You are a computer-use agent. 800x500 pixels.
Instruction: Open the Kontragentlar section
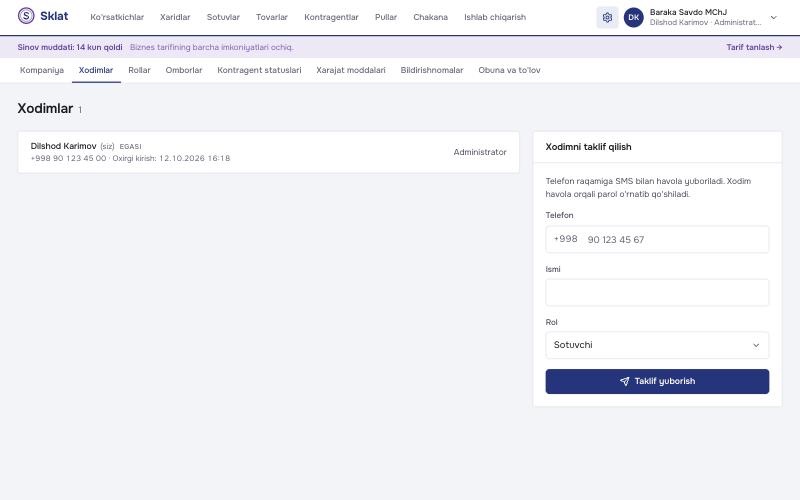331,17
